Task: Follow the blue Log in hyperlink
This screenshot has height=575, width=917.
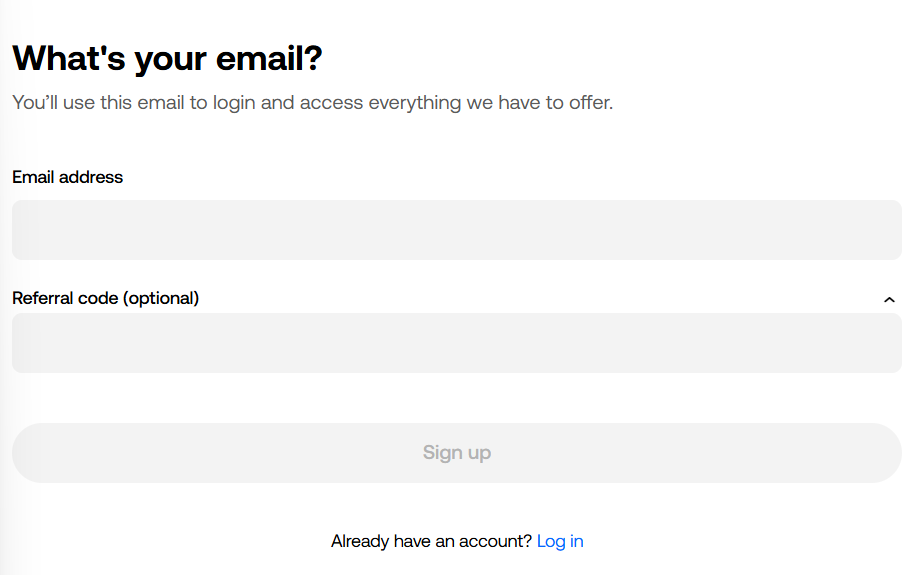Action: point(560,541)
